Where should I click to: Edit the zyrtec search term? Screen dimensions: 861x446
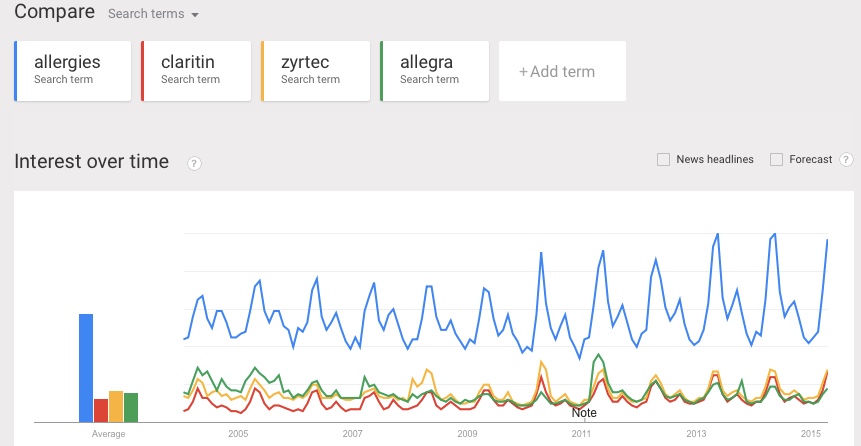(x=315, y=71)
